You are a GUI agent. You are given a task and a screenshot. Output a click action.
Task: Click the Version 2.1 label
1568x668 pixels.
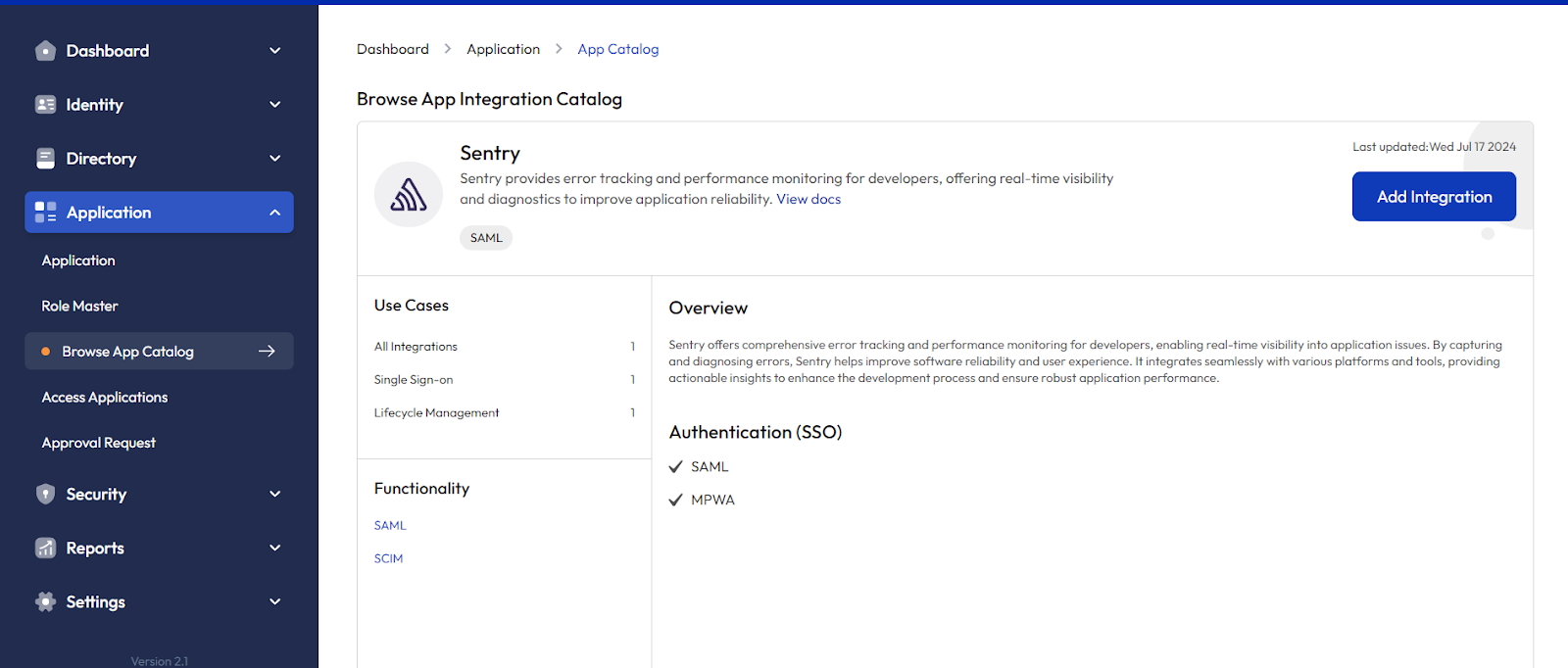[160, 661]
